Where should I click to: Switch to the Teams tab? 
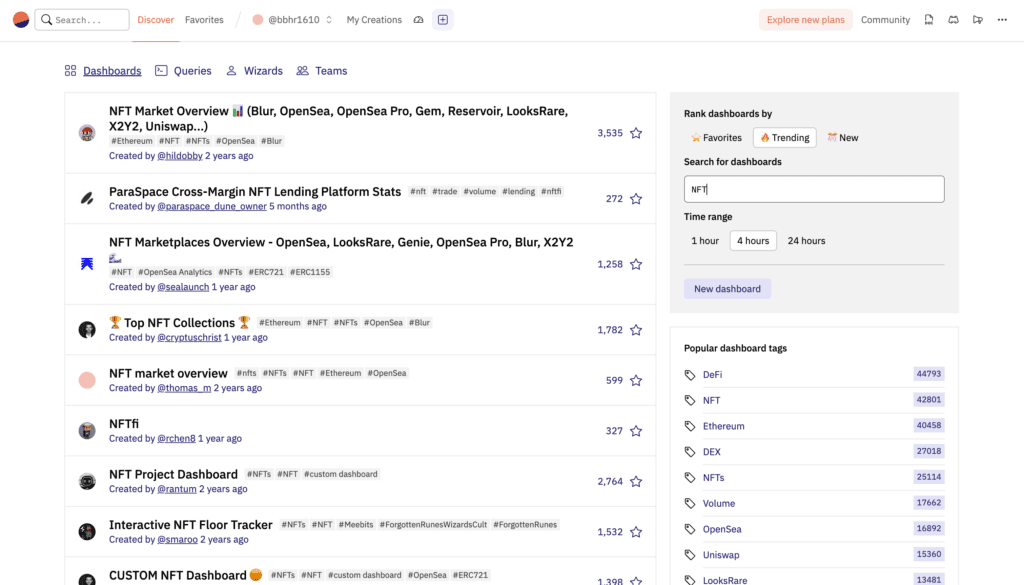331,71
